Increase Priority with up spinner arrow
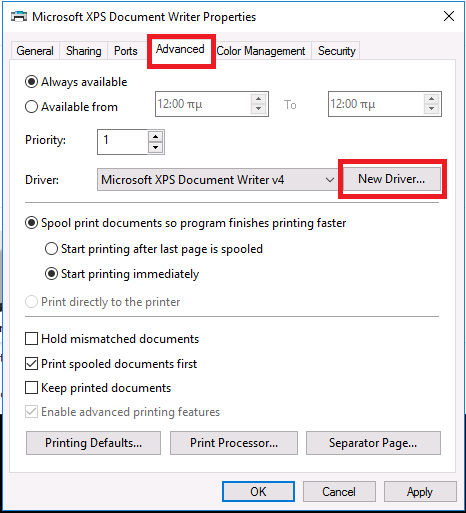Viewport: 466px width, 513px height. pyautogui.click(x=155, y=136)
